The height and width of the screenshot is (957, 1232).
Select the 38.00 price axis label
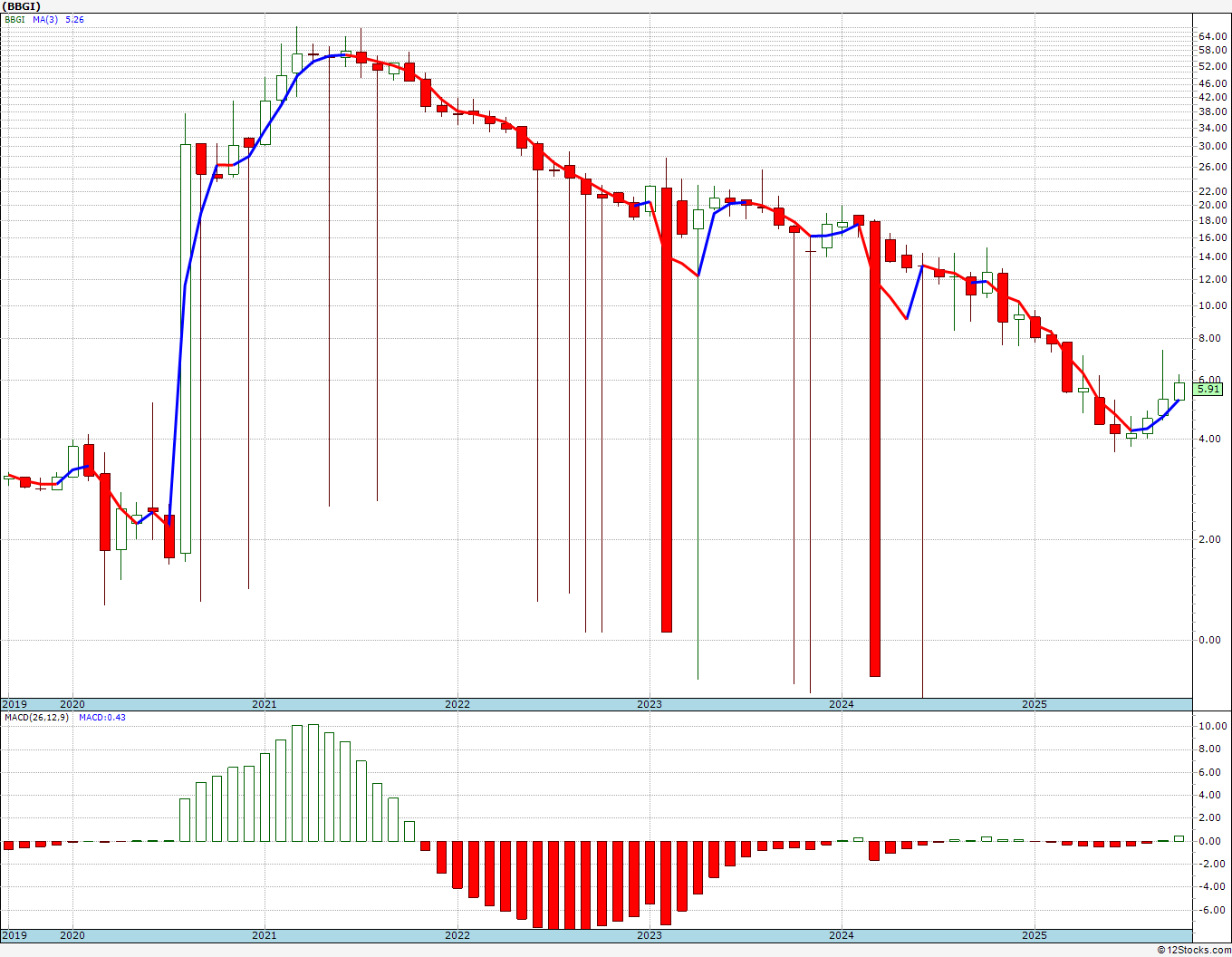1212,111
